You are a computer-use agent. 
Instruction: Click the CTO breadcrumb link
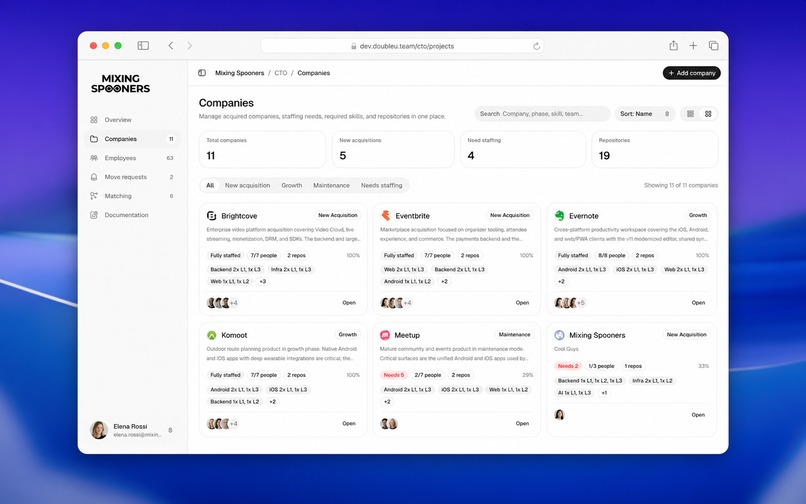(x=281, y=73)
